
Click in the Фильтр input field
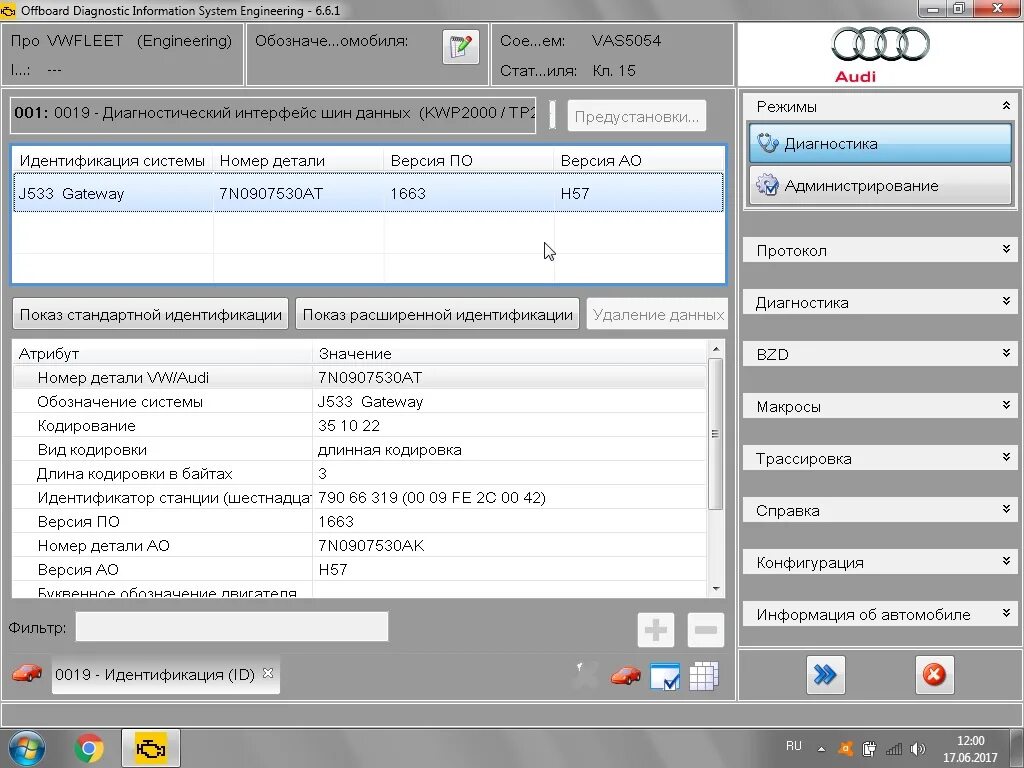(x=232, y=627)
